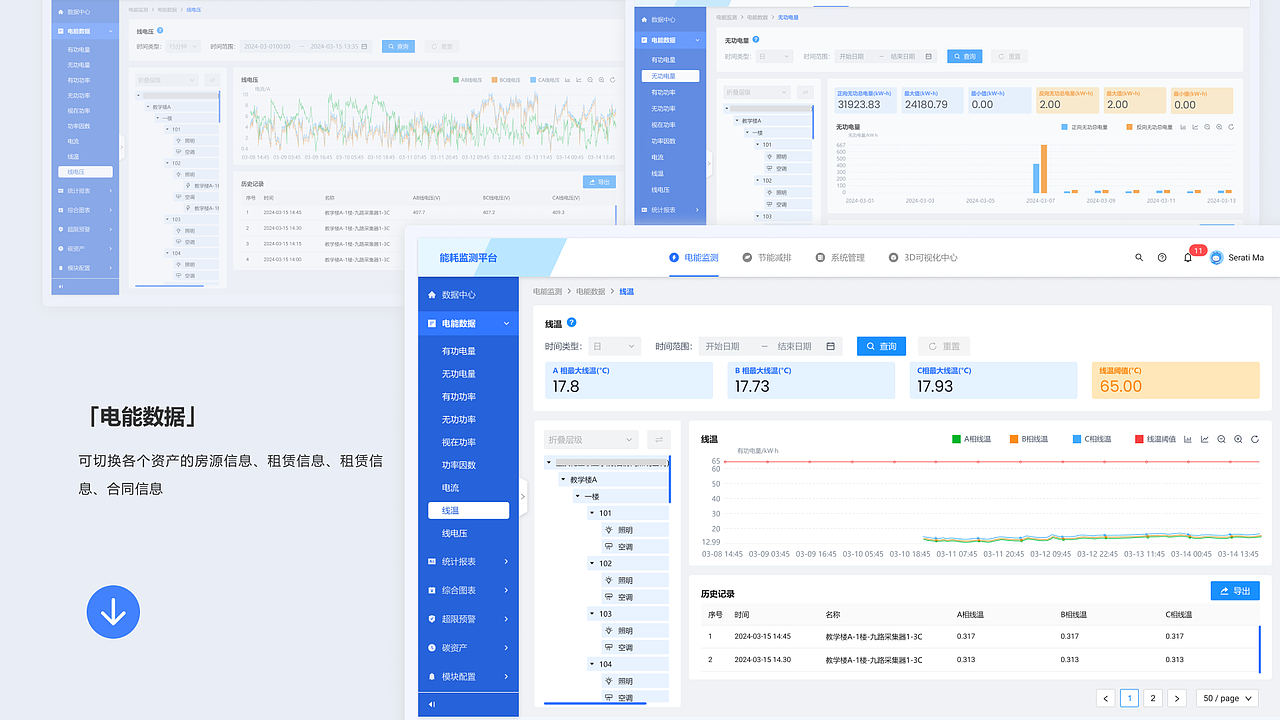Expand the 综合图表 sidebar group
Image resolution: width=1280 pixels, height=720 pixels.
click(x=468, y=590)
